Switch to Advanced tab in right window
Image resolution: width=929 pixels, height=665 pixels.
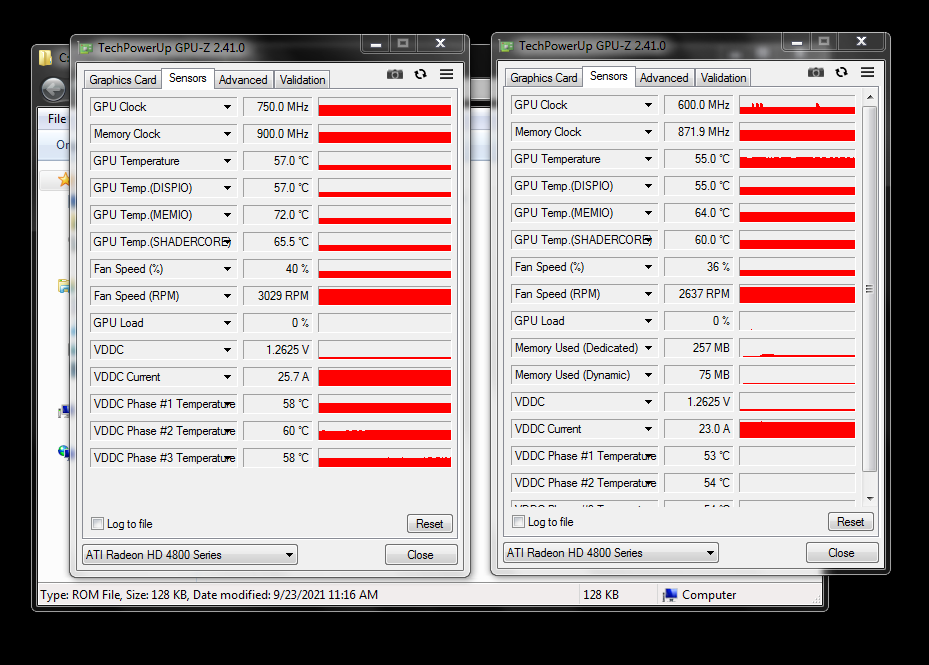(664, 78)
